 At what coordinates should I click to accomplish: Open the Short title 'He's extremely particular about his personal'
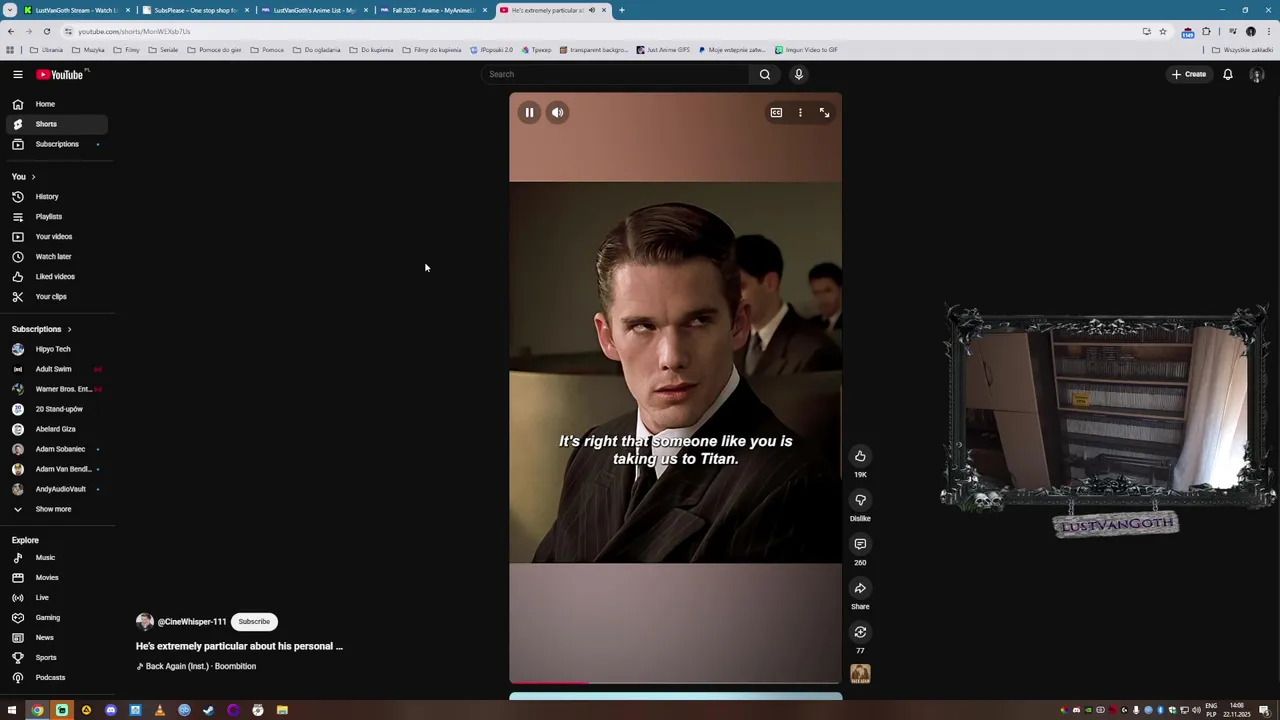pyautogui.click(x=239, y=646)
